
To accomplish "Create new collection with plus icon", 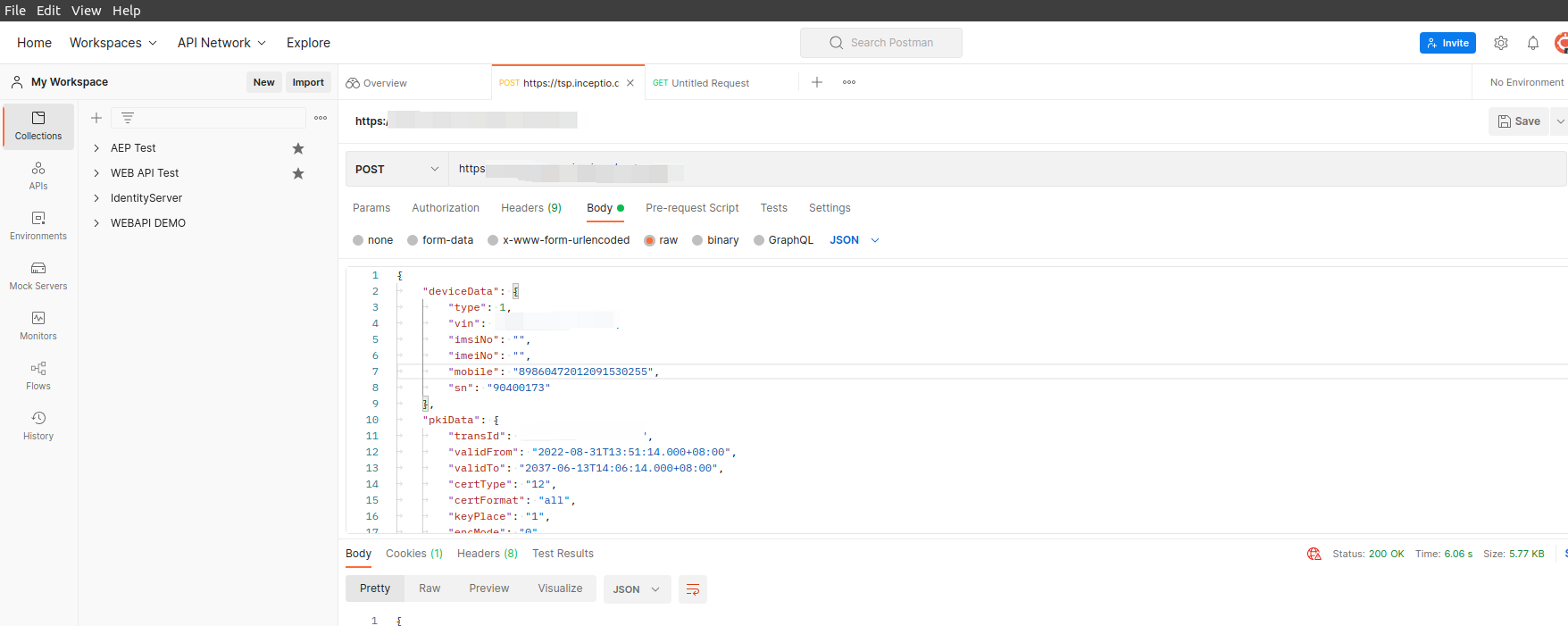I will tap(96, 118).
